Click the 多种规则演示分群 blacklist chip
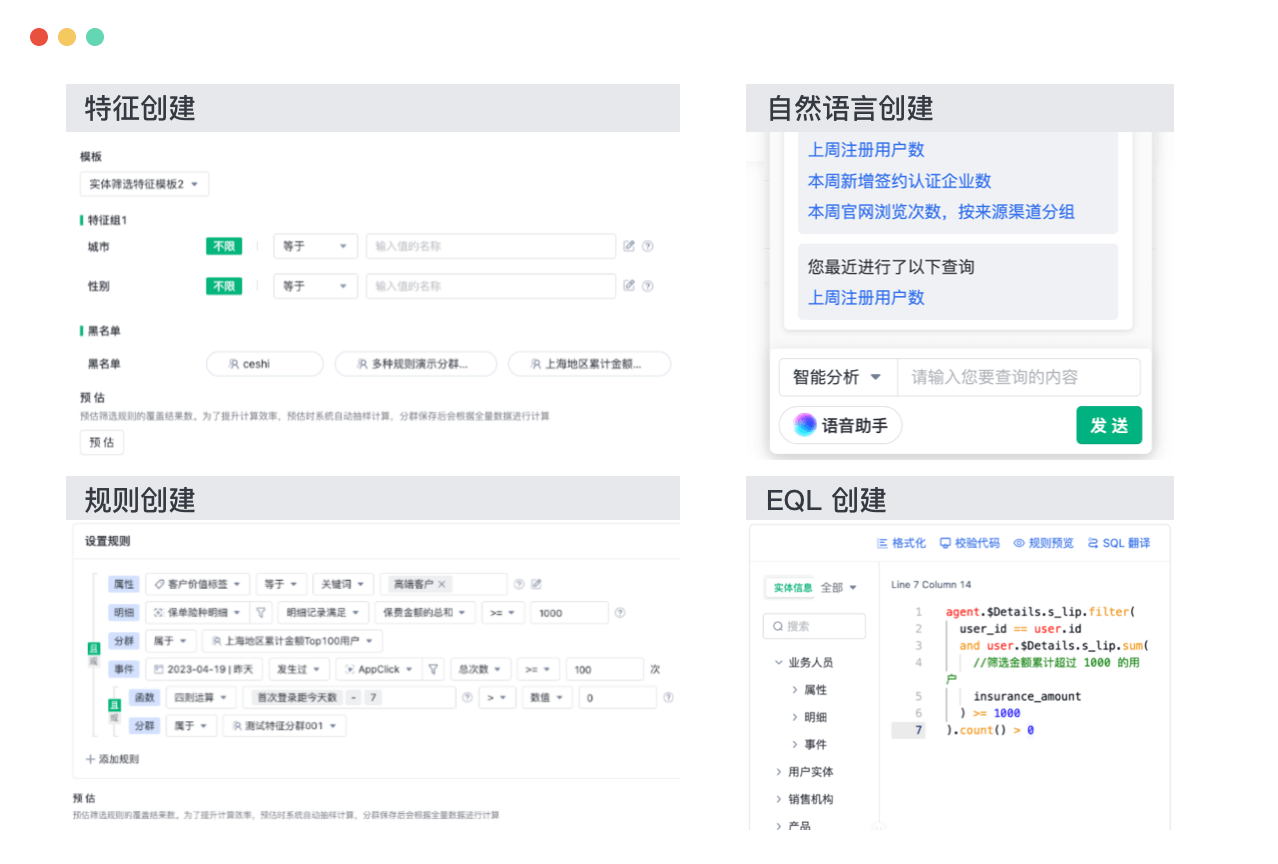Image resolution: width=1278 pixels, height=864 pixels. [x=415, y=364]
